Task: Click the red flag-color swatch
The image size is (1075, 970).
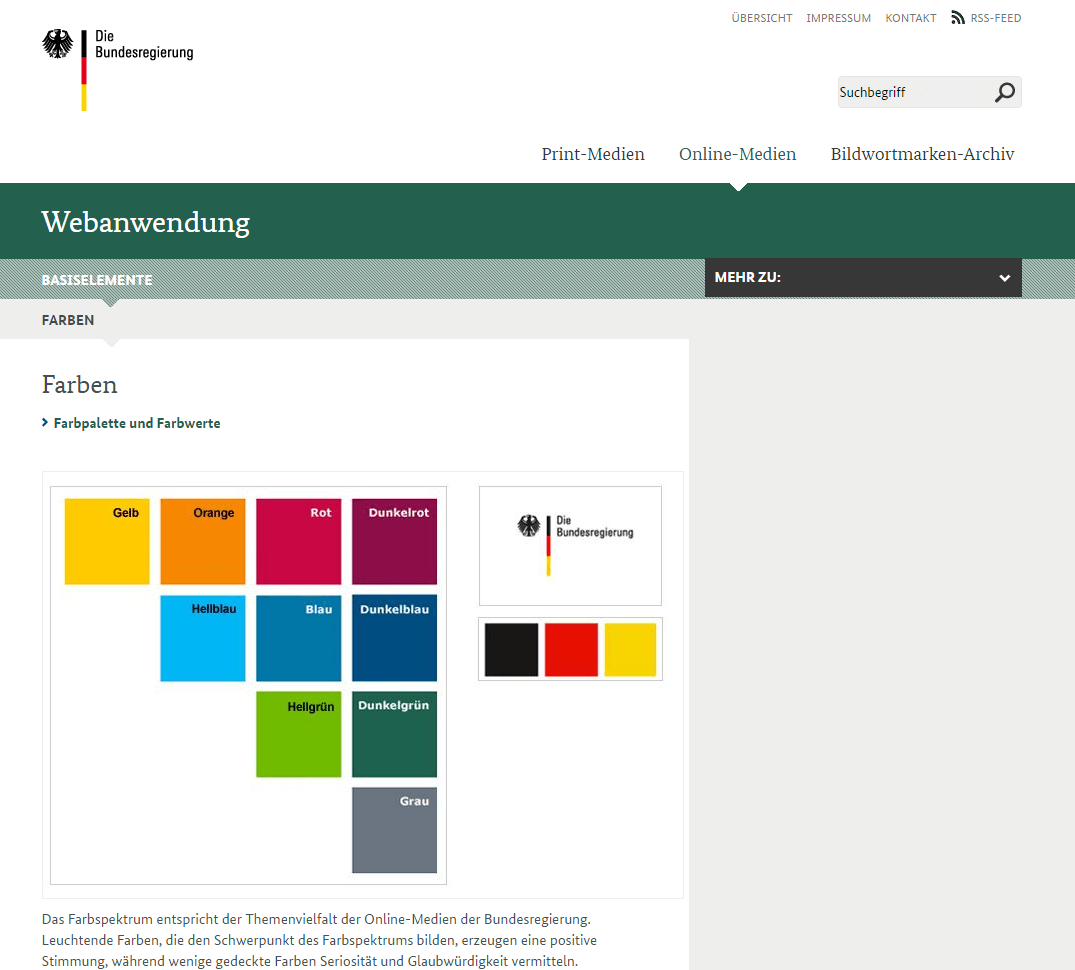Action: click(571, 650)
